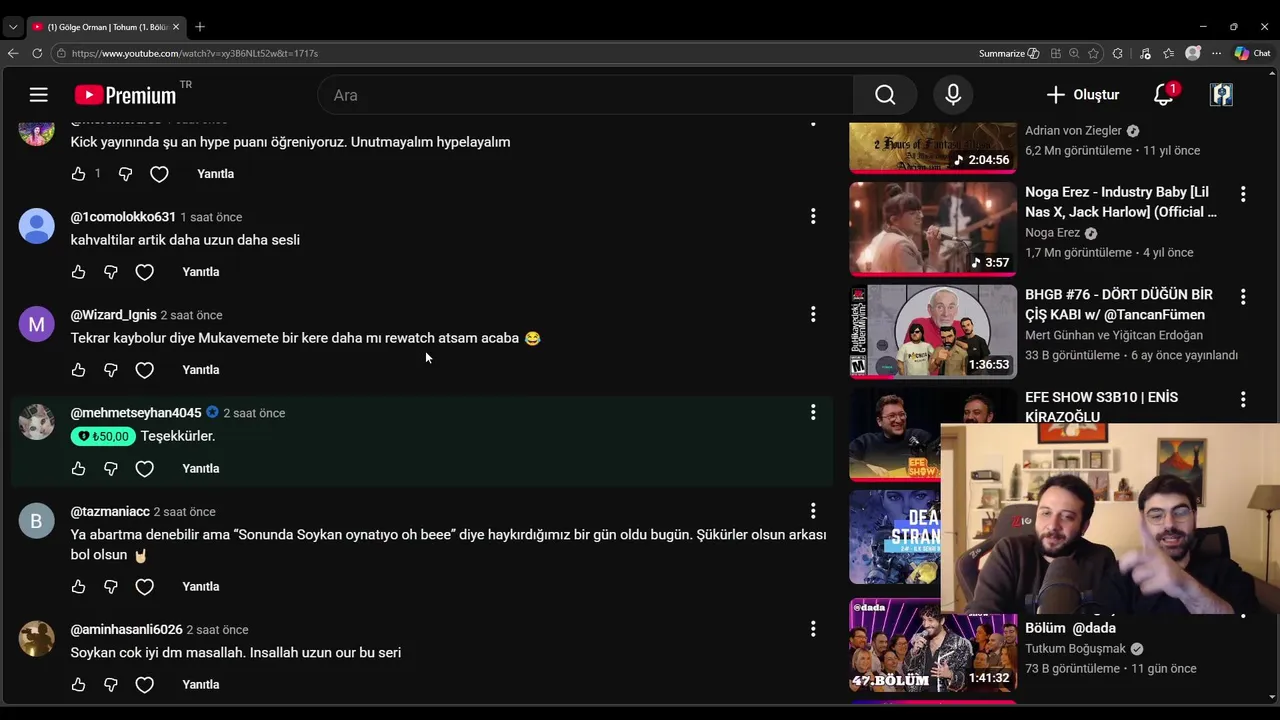The height and width of the screenshot is (720, 1280).
Task: Reply to the @Wizard_Ignis comment
Action: (200, 370)
